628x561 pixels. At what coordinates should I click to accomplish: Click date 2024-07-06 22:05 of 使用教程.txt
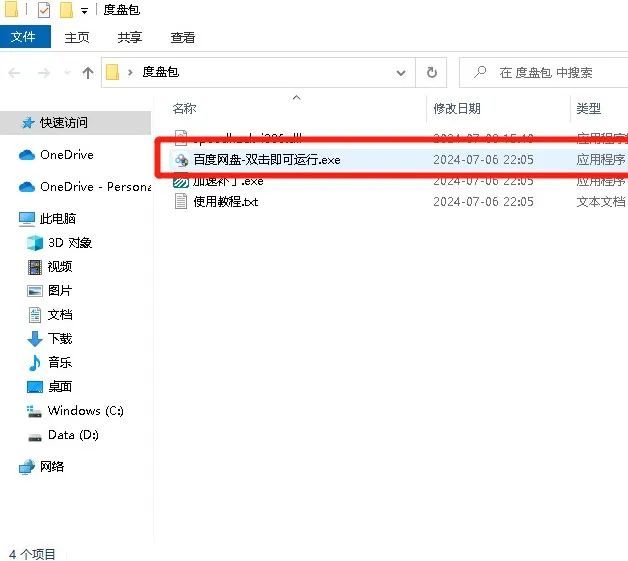tap(483, 201)
